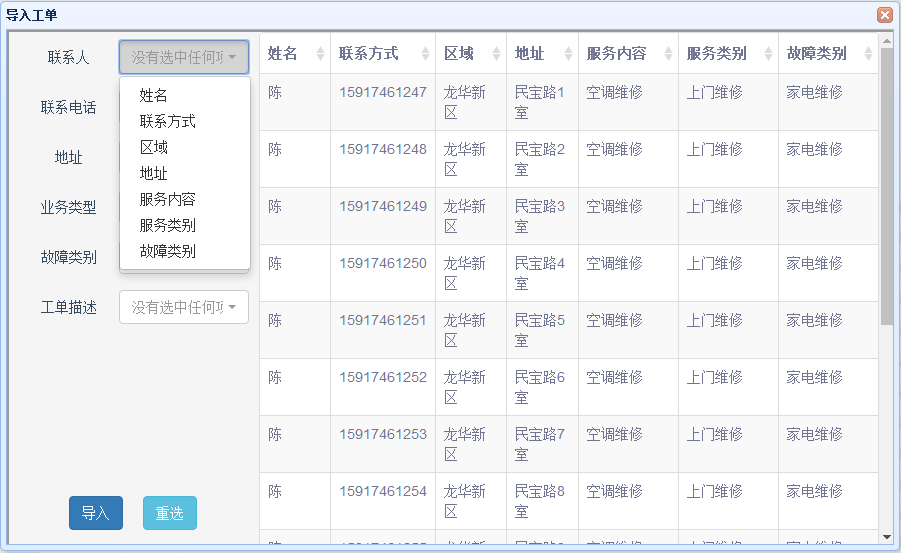Select 地址 option from the list
901x553 pixels.
pos(154,173)
